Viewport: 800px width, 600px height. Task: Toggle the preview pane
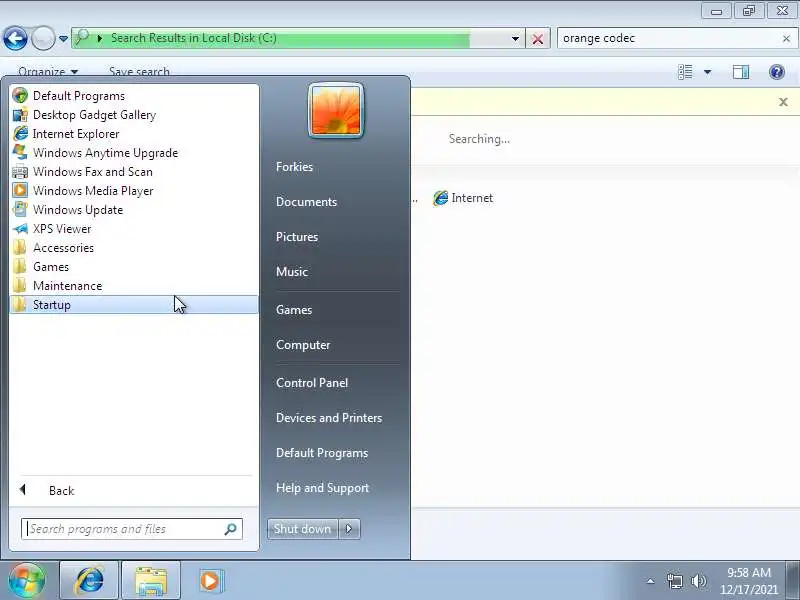pos(741,72)
